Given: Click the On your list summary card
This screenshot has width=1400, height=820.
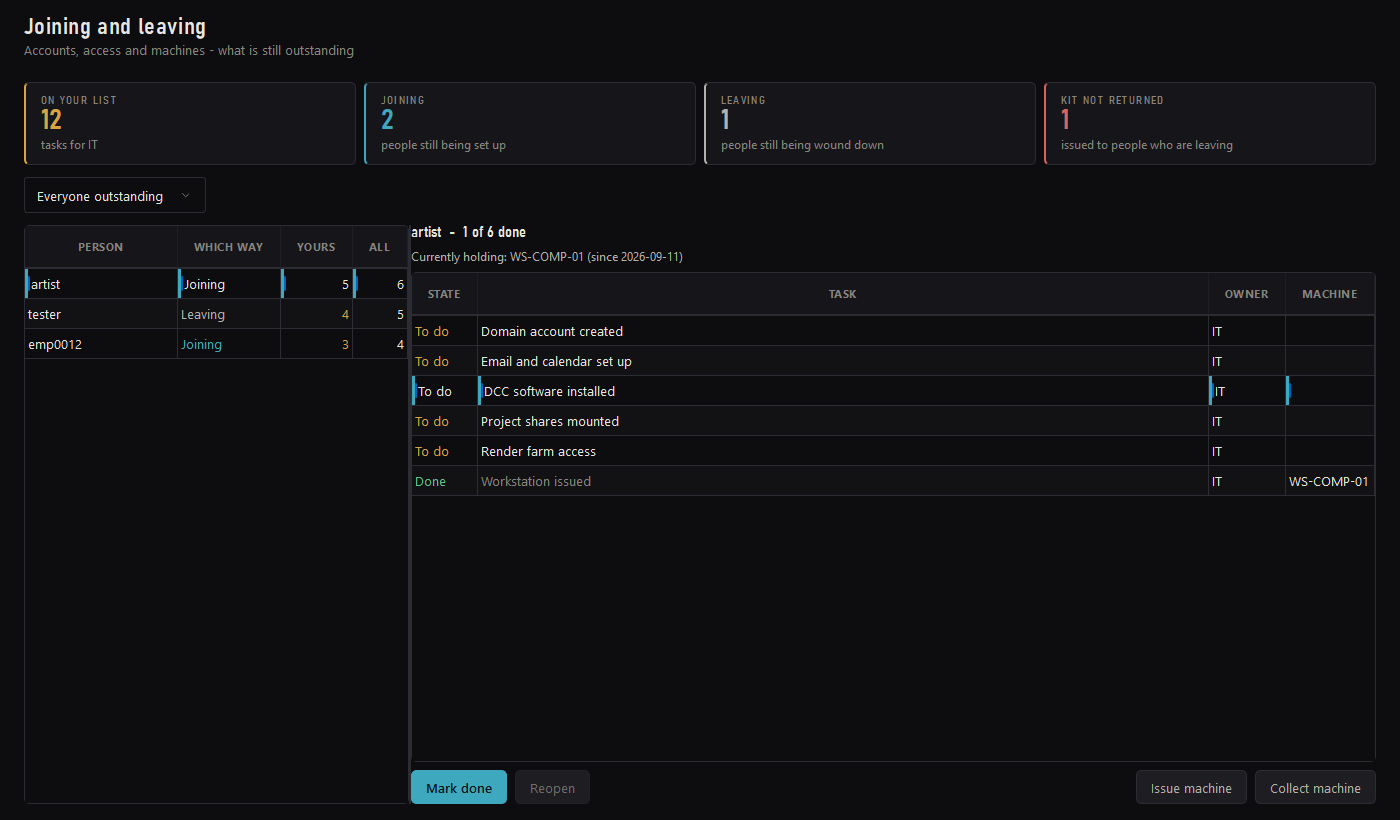Looking at the screenshot, I should coord(190,123).
